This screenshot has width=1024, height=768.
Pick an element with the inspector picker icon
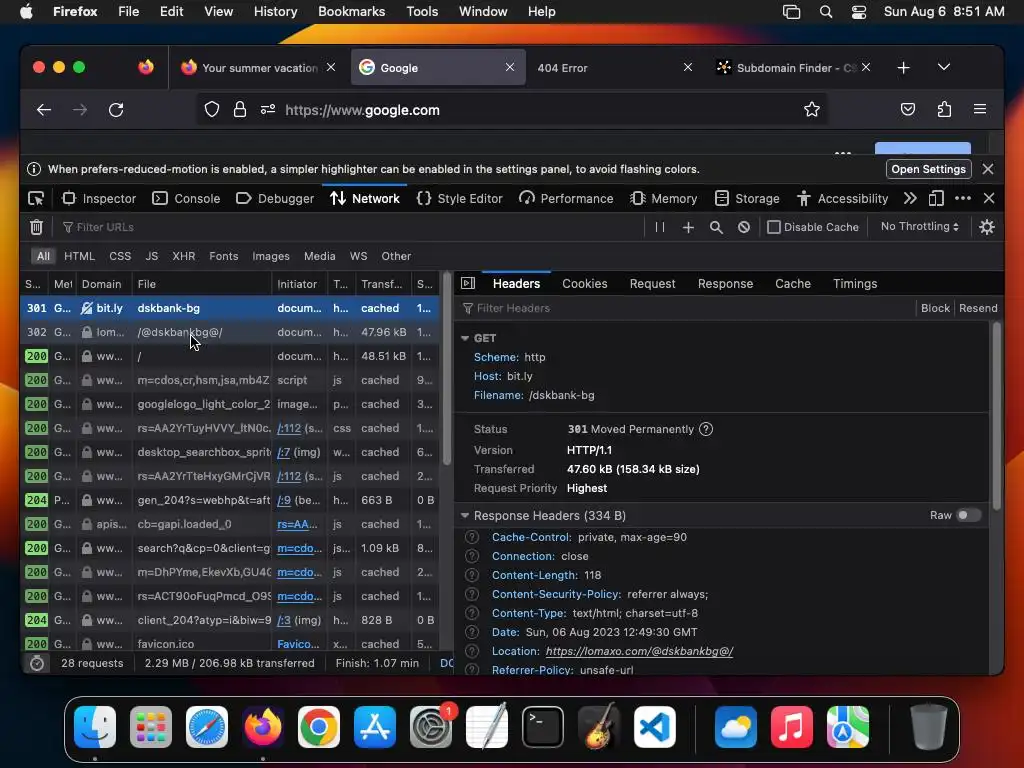click(36, 199)
